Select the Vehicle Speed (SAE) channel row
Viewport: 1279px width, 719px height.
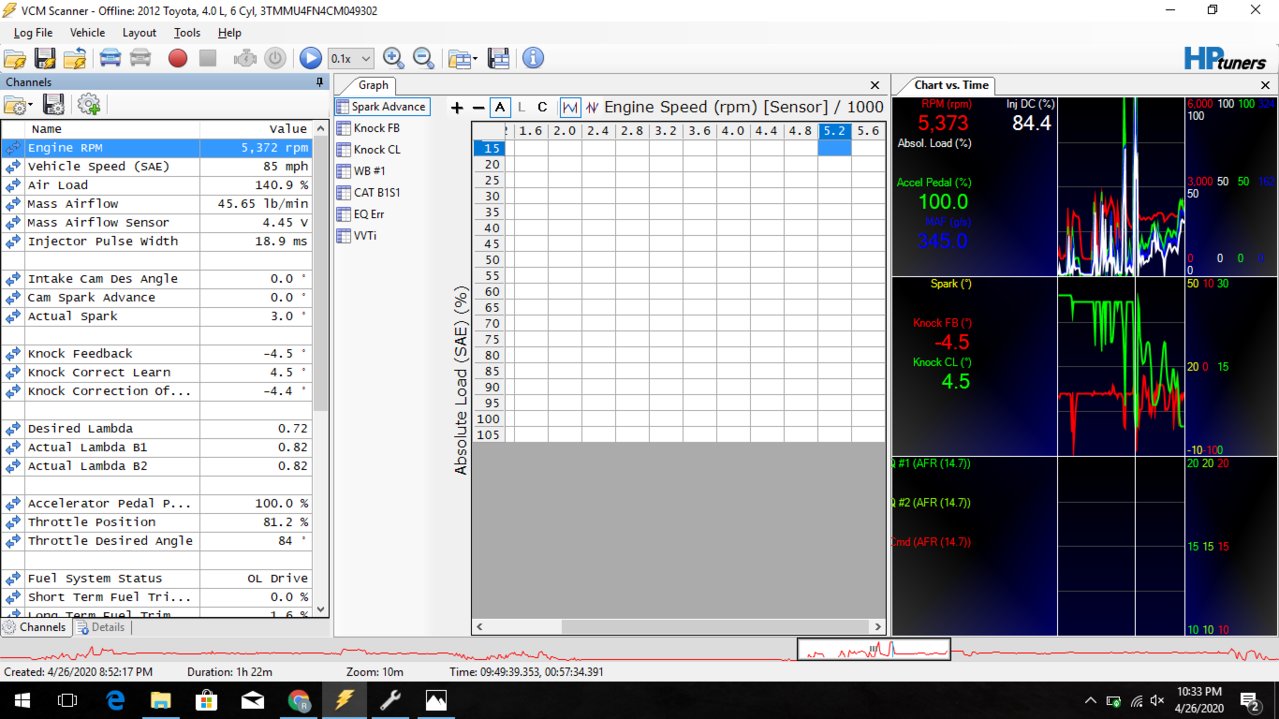pos(157,166)
